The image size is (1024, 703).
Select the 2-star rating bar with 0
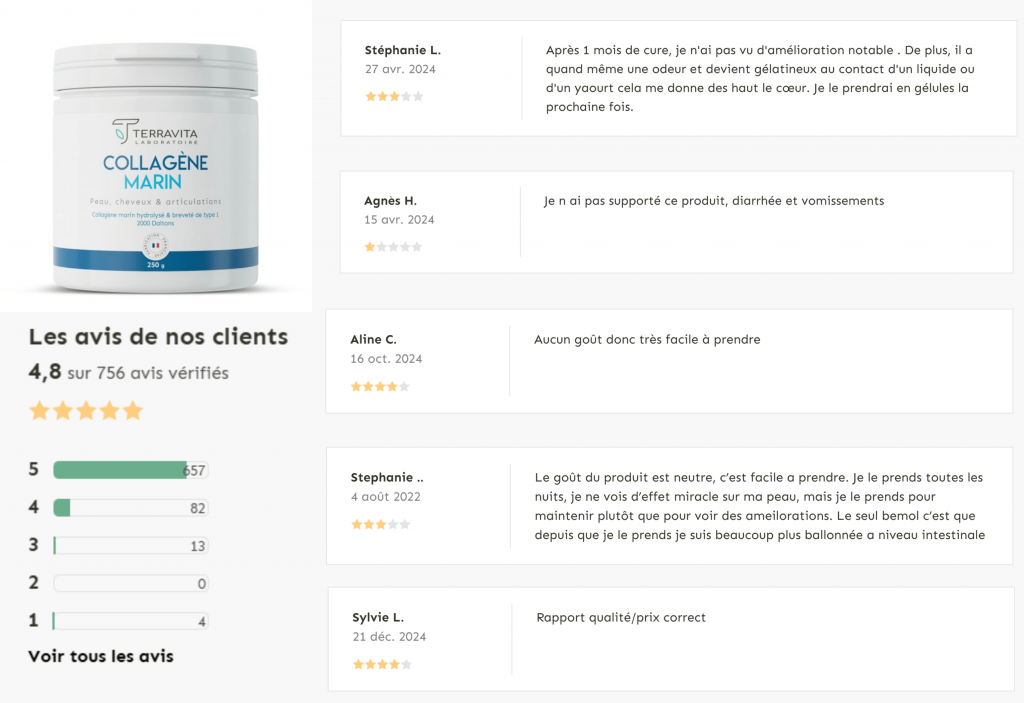click(131, 583)
